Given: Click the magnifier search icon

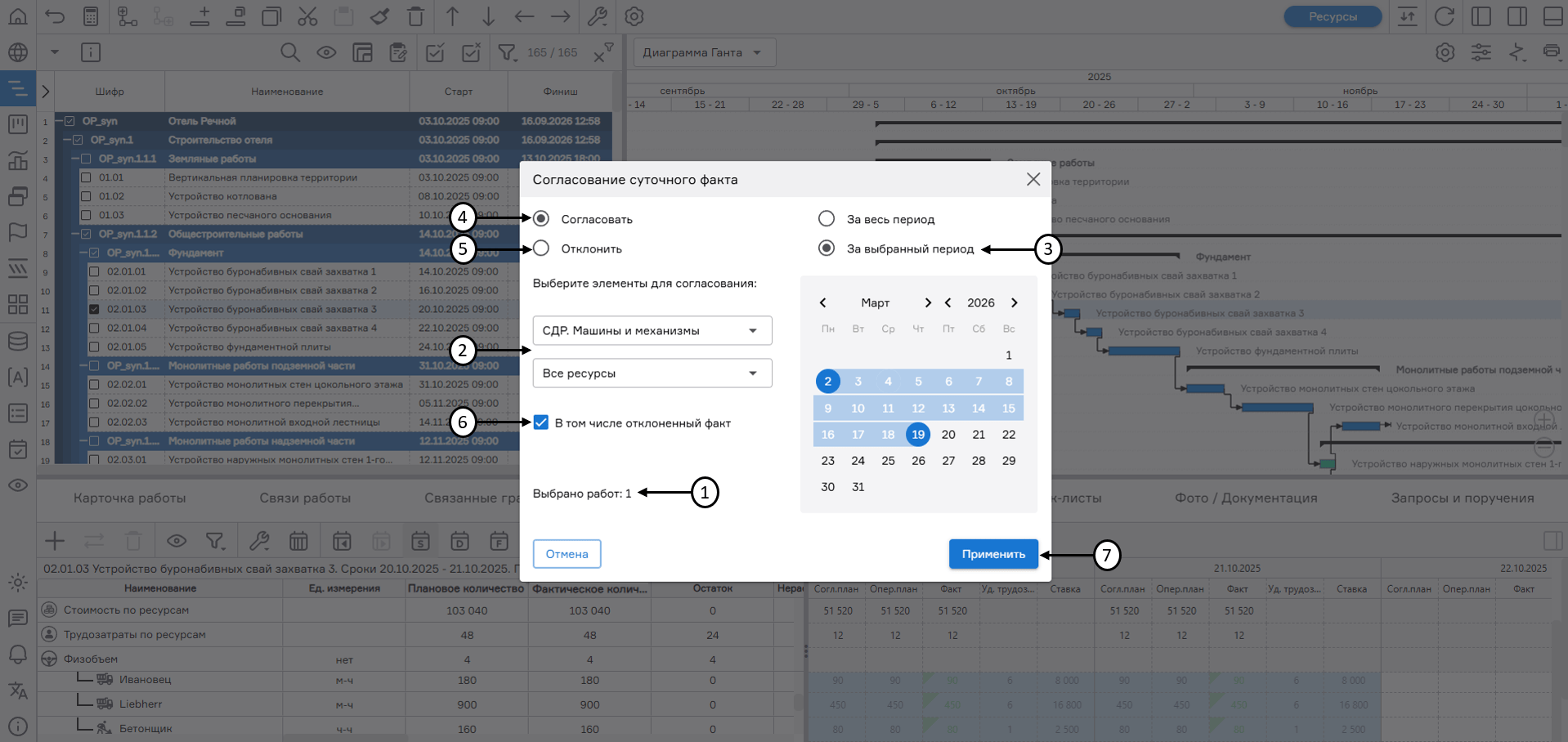Looking at the screenshot, I should [289, 53].
